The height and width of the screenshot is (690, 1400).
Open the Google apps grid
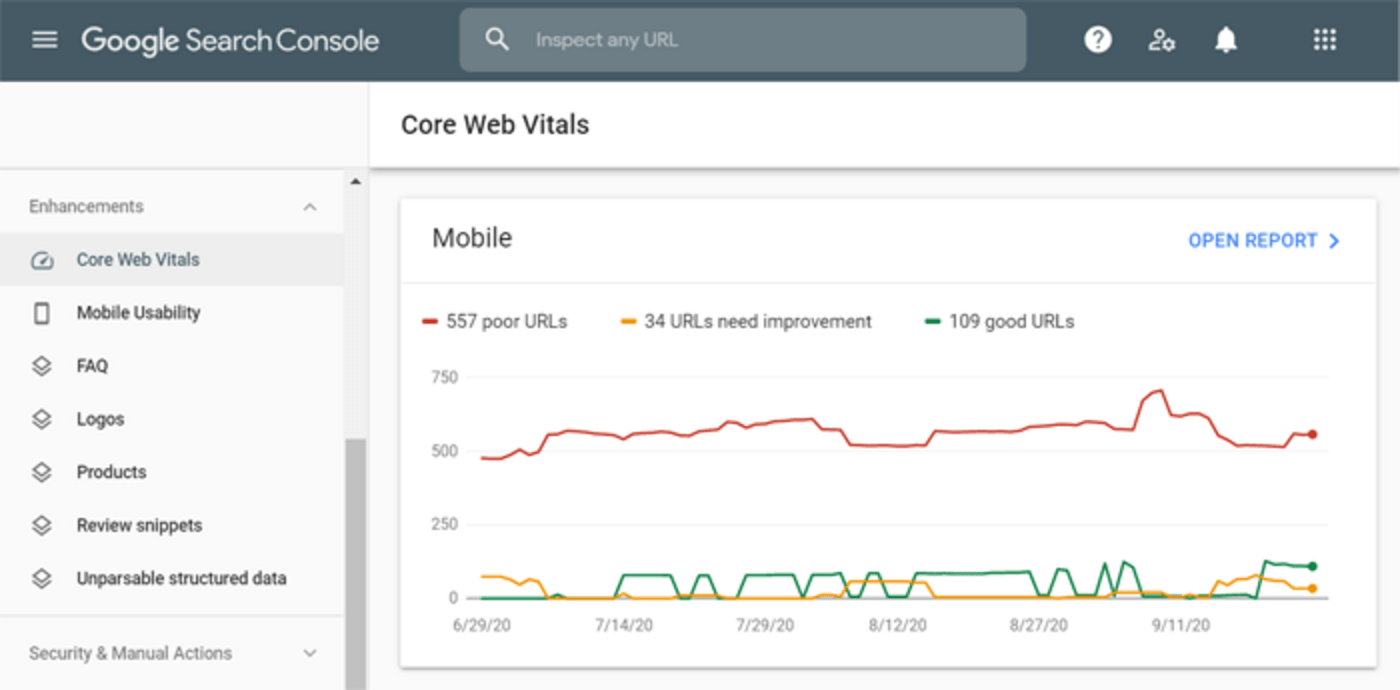pyautogui.click(x=1324, y=40)
